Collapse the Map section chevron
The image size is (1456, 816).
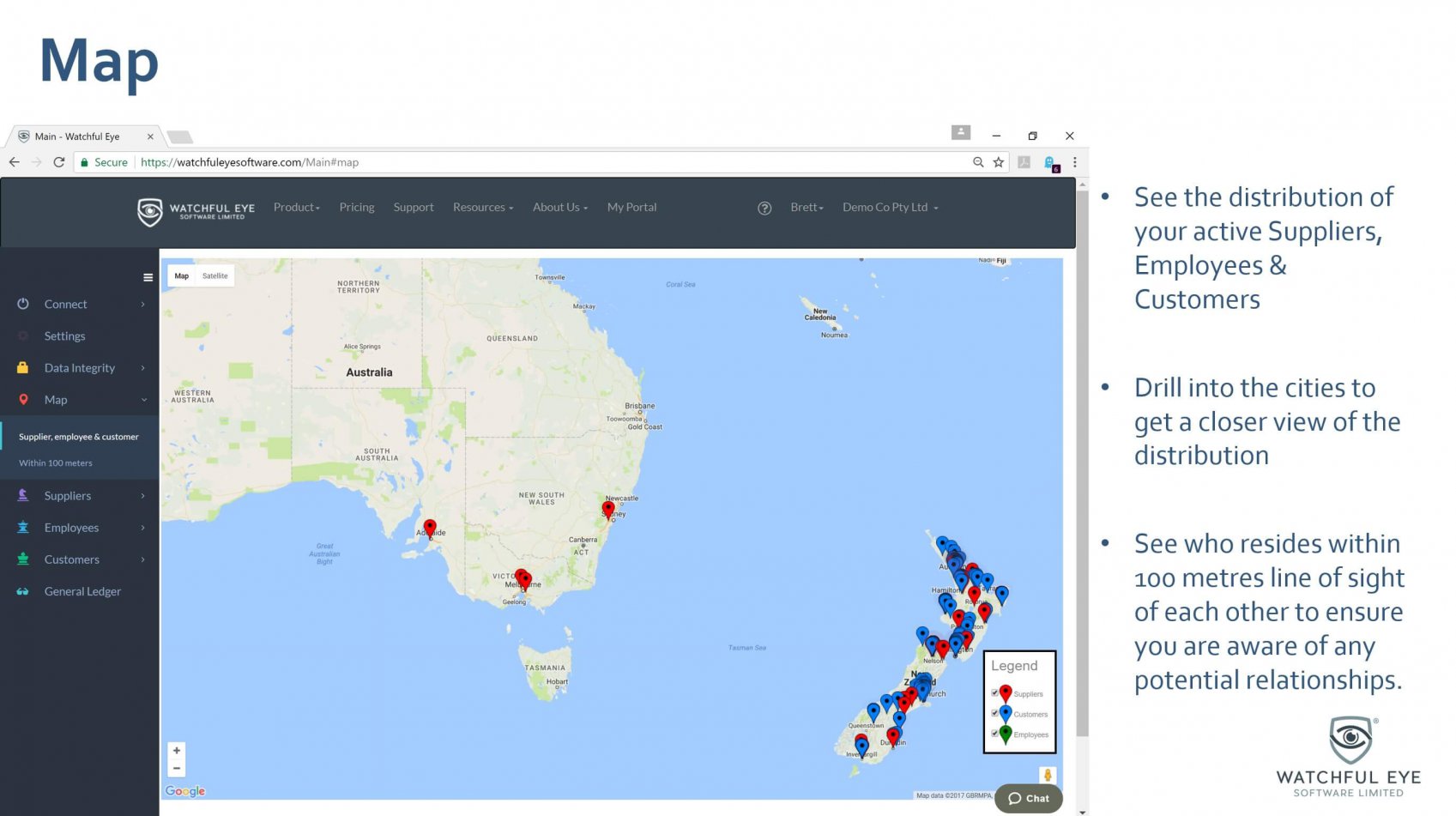tap(143, 400)
